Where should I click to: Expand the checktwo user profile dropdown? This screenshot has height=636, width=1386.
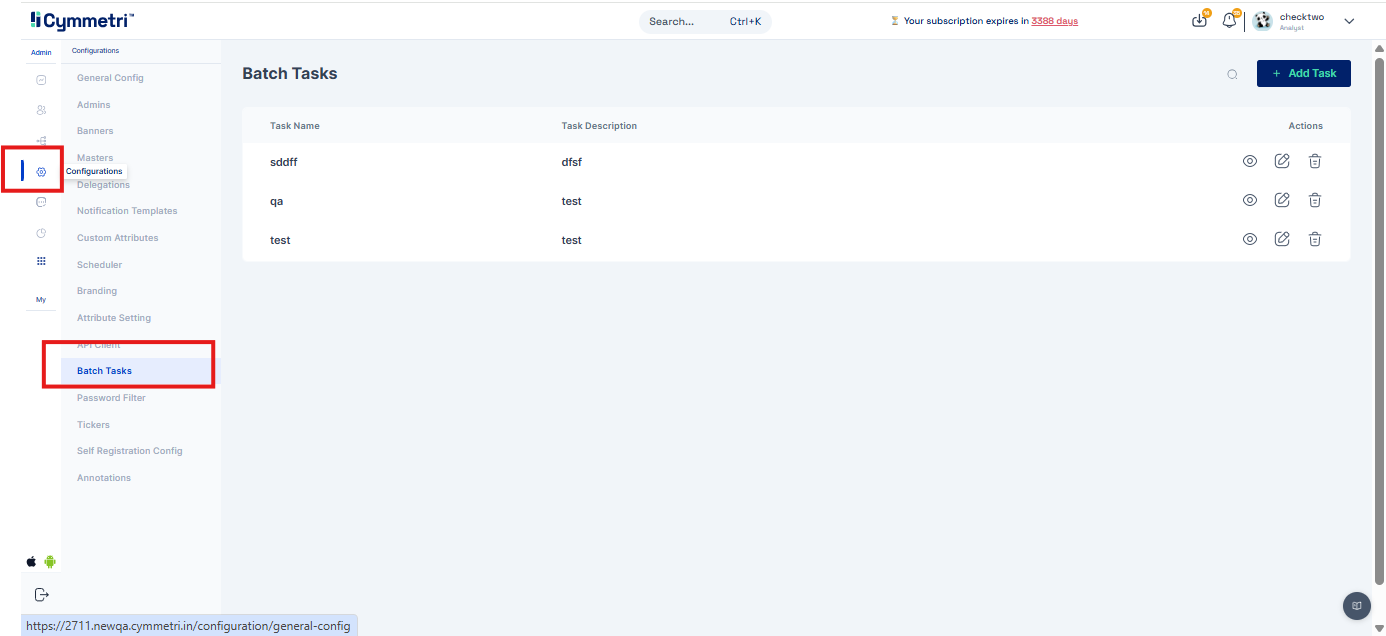pyautogui.click(x=1349, y=21)
